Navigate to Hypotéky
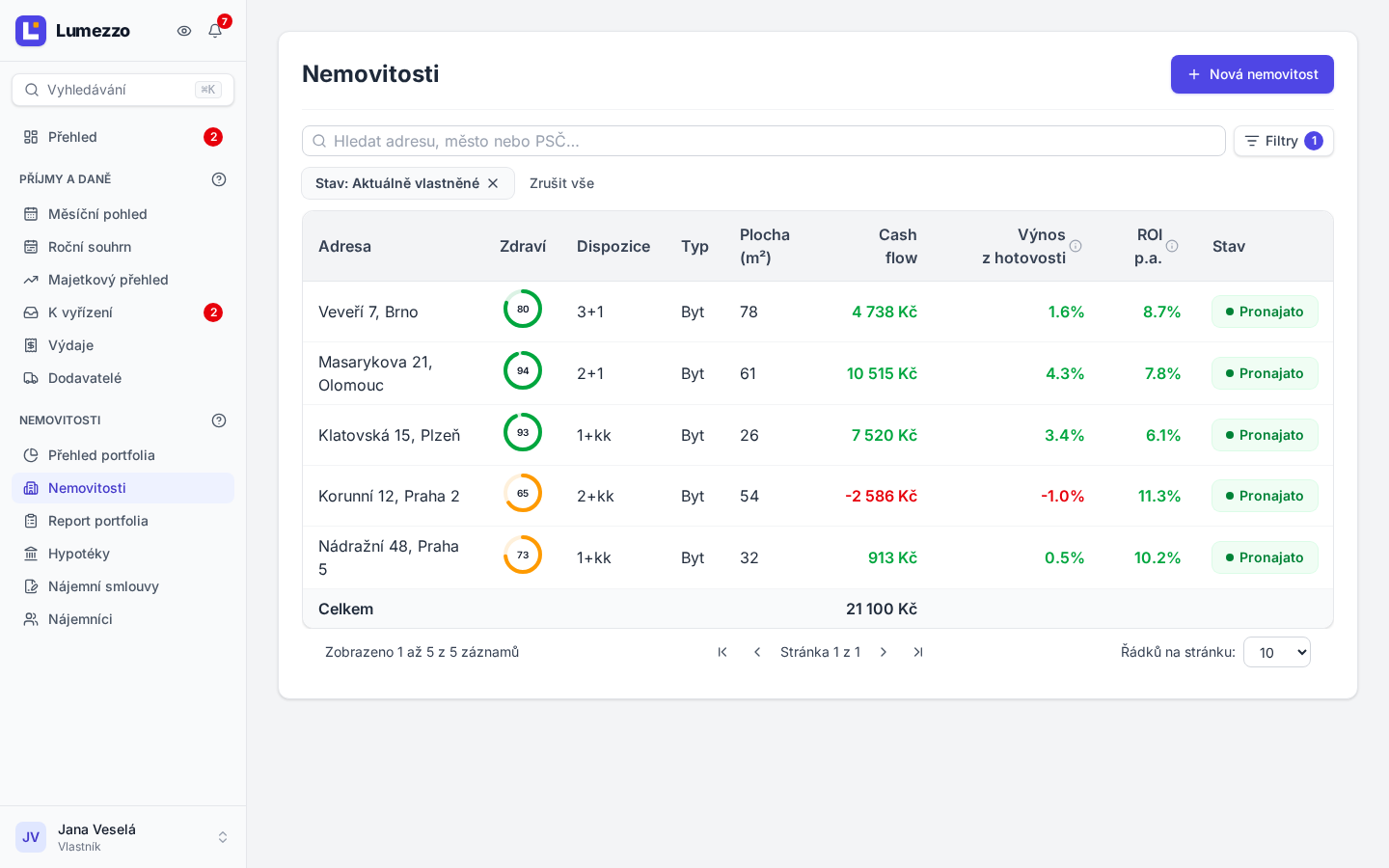The height and width of the screenshot is (868, 1389). click(123, 554)
